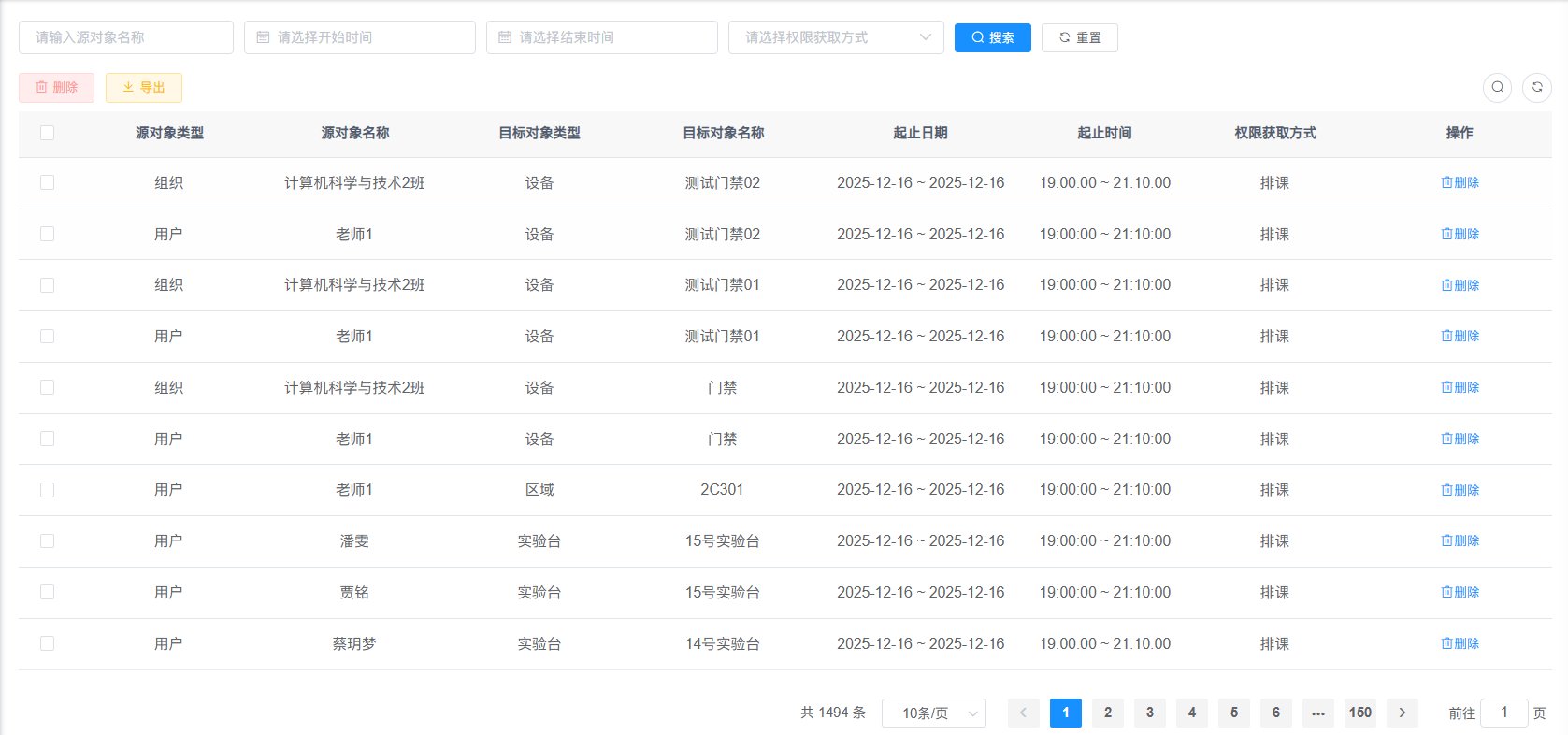The image size is (1568, 735).
Task: Jump to last page 150
Action: pos(1359,713)
